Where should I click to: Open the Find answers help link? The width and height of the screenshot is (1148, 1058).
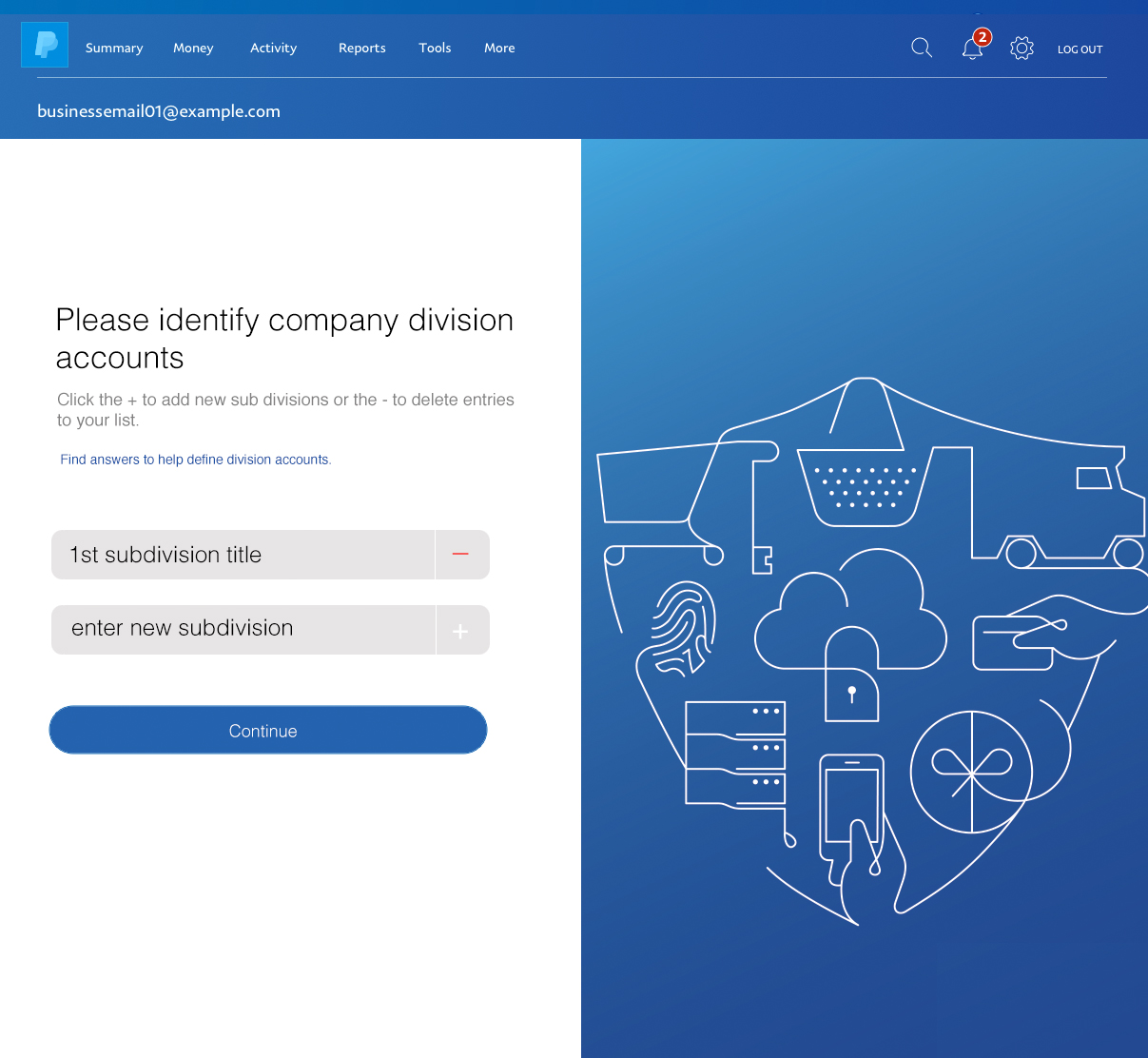pyautogui.click(x=195, y=460)
